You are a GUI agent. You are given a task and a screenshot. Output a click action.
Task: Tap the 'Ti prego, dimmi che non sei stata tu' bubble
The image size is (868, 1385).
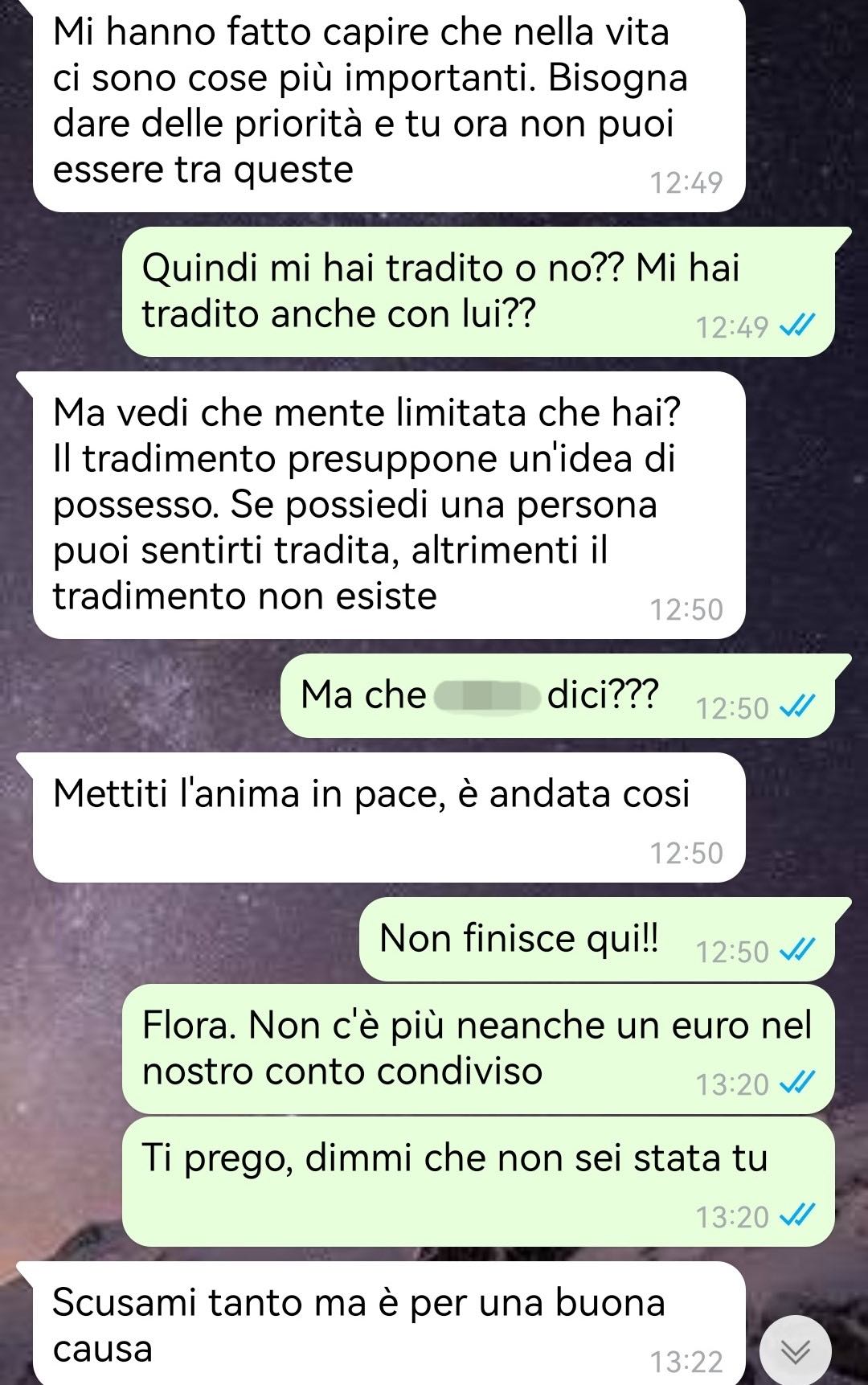[478, 1182]
